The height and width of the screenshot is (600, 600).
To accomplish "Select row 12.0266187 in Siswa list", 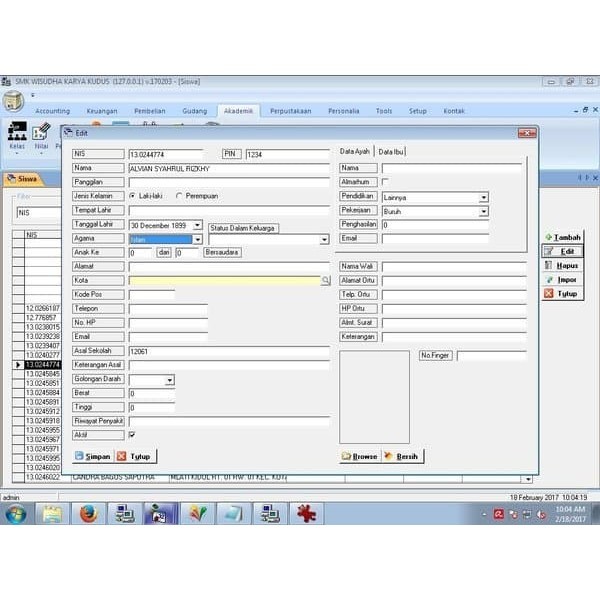I will 43,308.
